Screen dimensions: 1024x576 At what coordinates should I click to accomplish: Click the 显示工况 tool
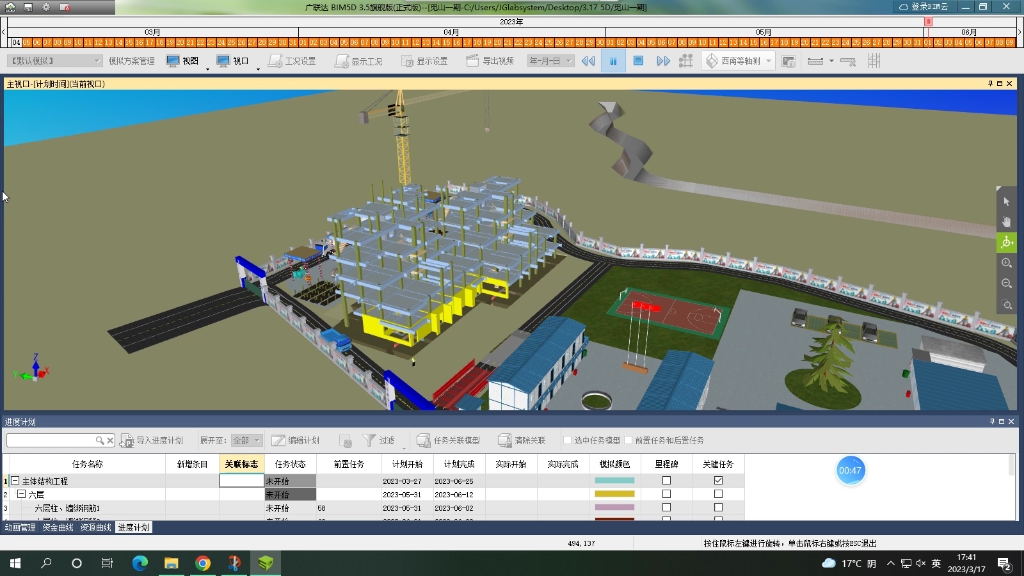coord(359,61)
